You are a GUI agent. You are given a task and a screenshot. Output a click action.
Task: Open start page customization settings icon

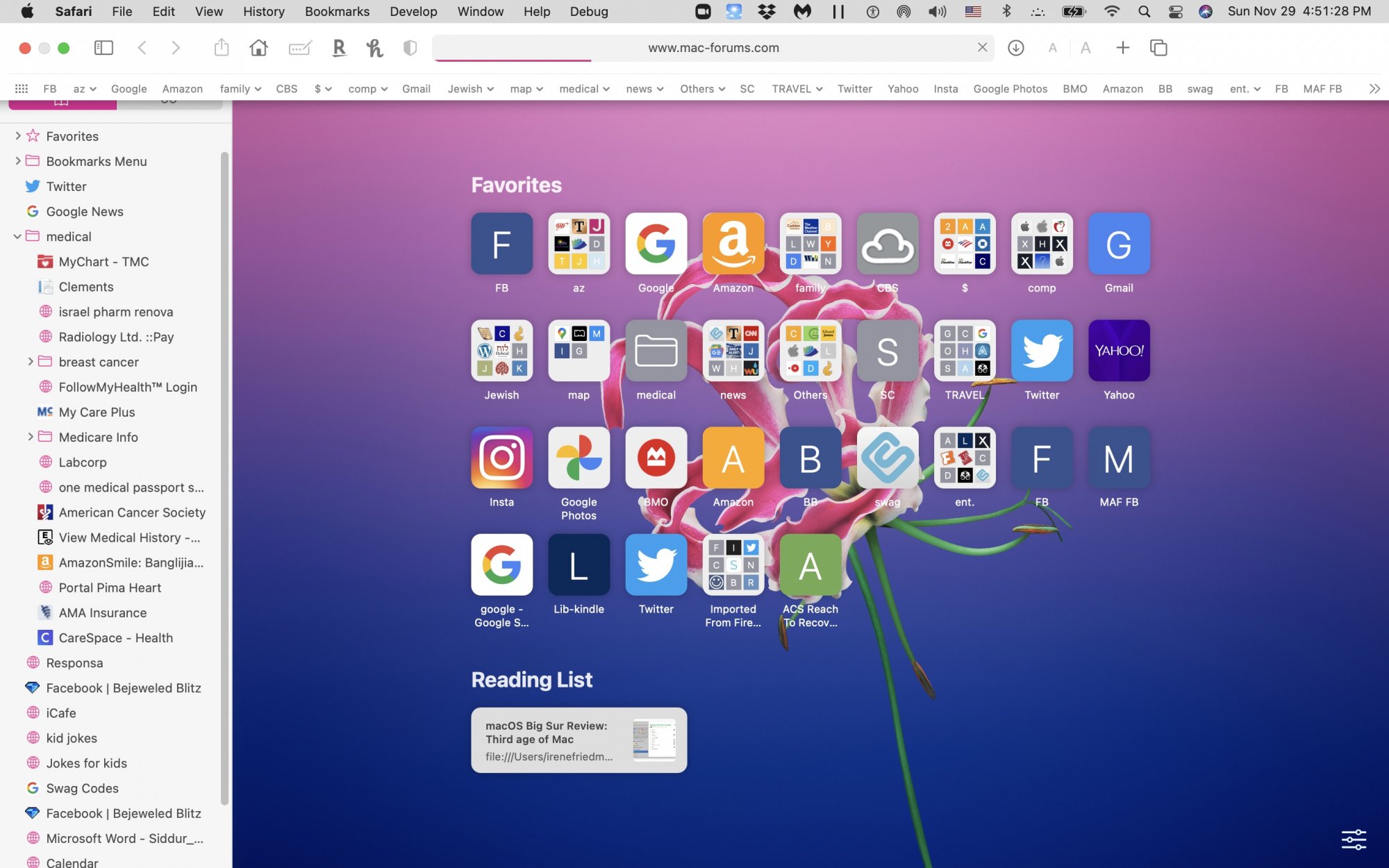[1354, 839]
